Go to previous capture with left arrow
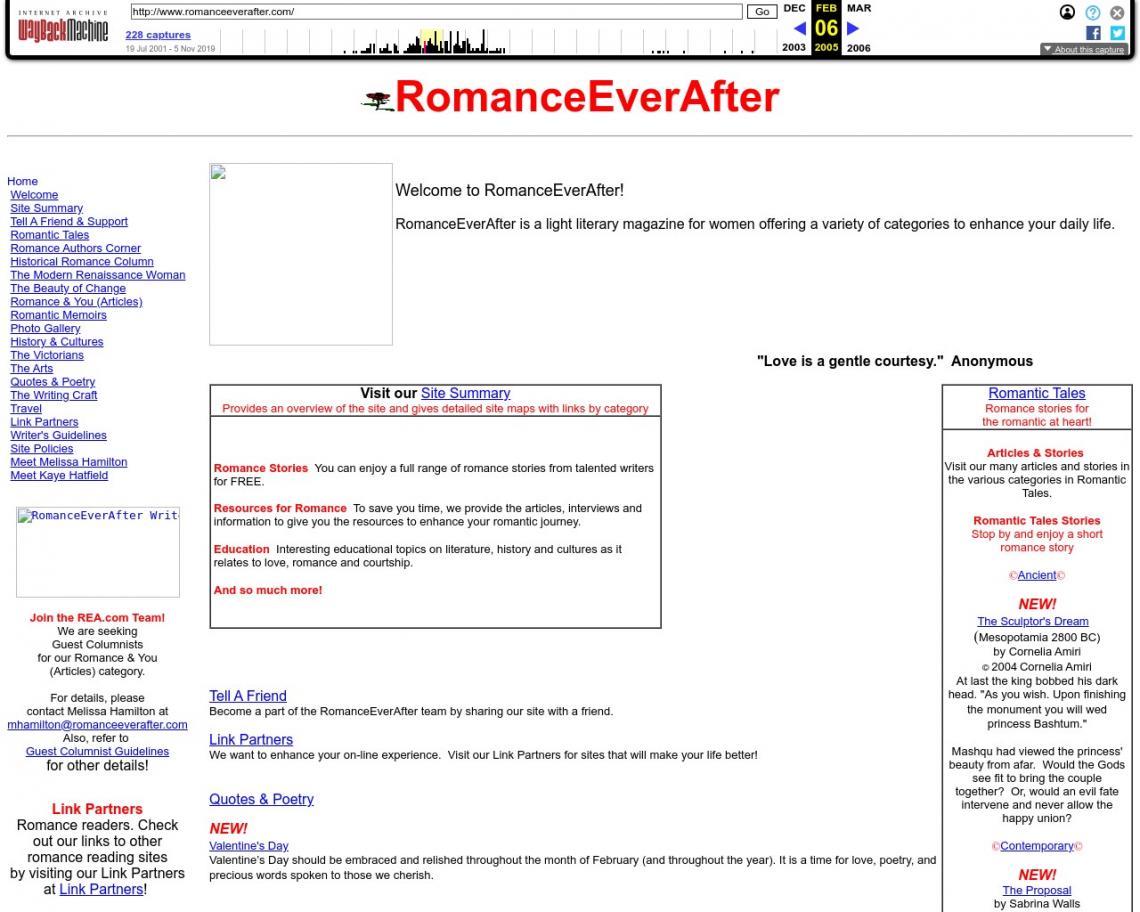The height and width of the screenshot is (912, 1140). (x=800, y=28)
